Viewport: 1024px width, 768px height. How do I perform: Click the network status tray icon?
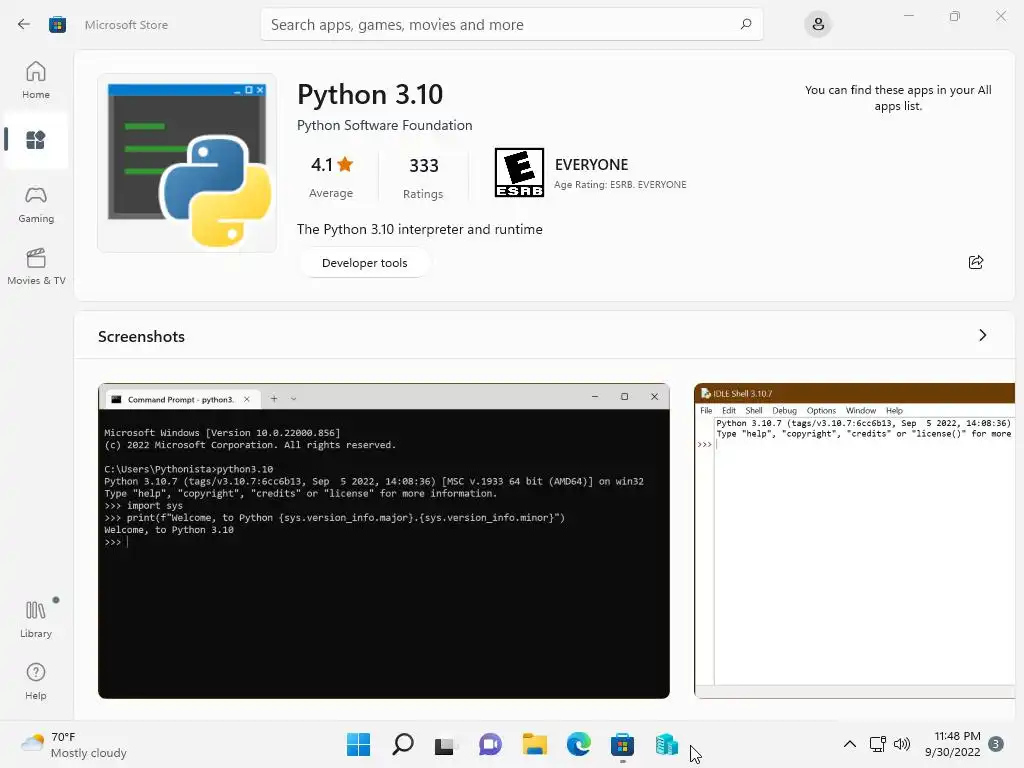(878, 744)
